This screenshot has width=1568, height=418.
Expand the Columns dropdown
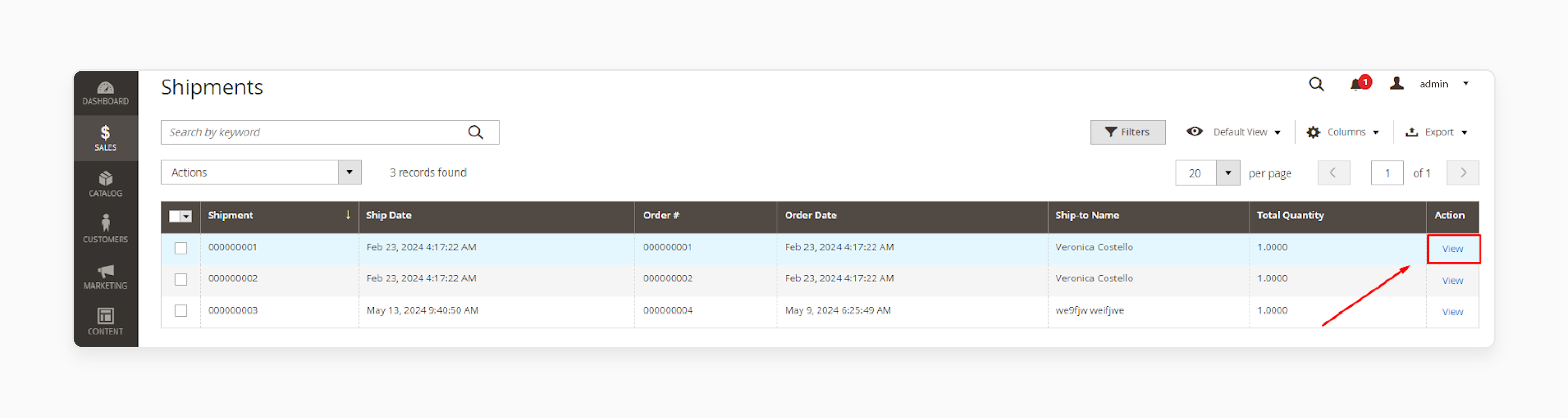click(1375, 132)
